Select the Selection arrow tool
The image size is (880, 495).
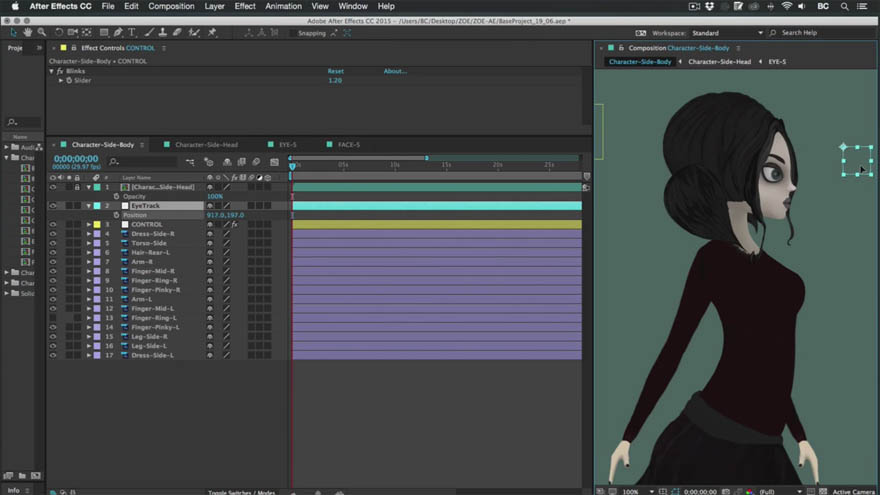[x=13, y=33]
